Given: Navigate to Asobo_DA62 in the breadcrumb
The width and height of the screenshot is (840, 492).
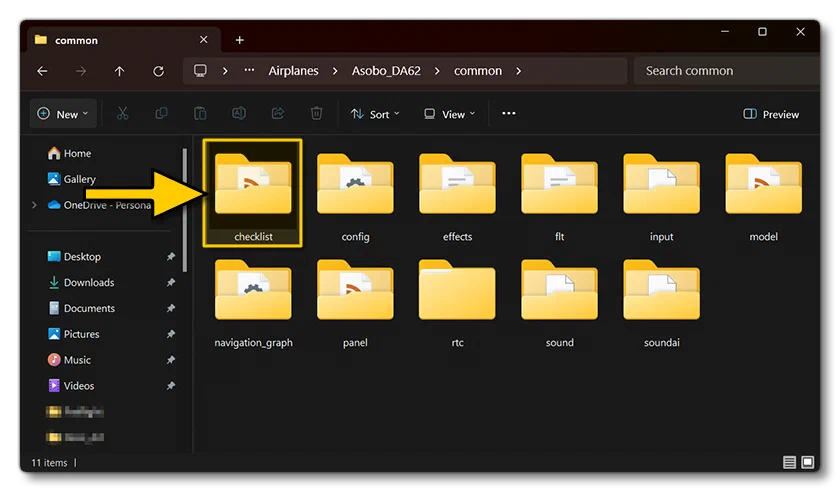Looking at the screenshot, I should (386, 71).
